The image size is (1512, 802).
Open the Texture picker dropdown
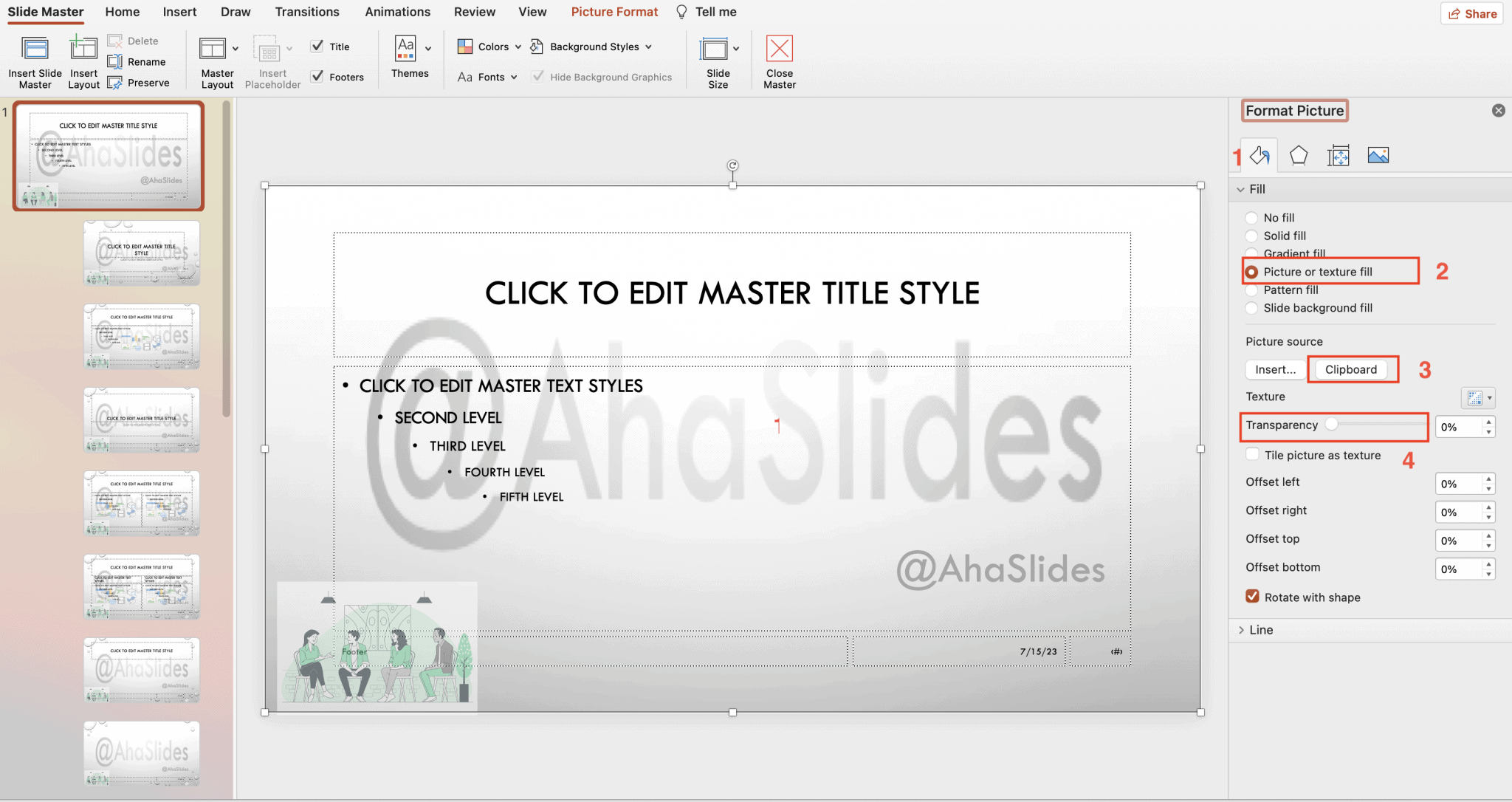point(1476,397)
